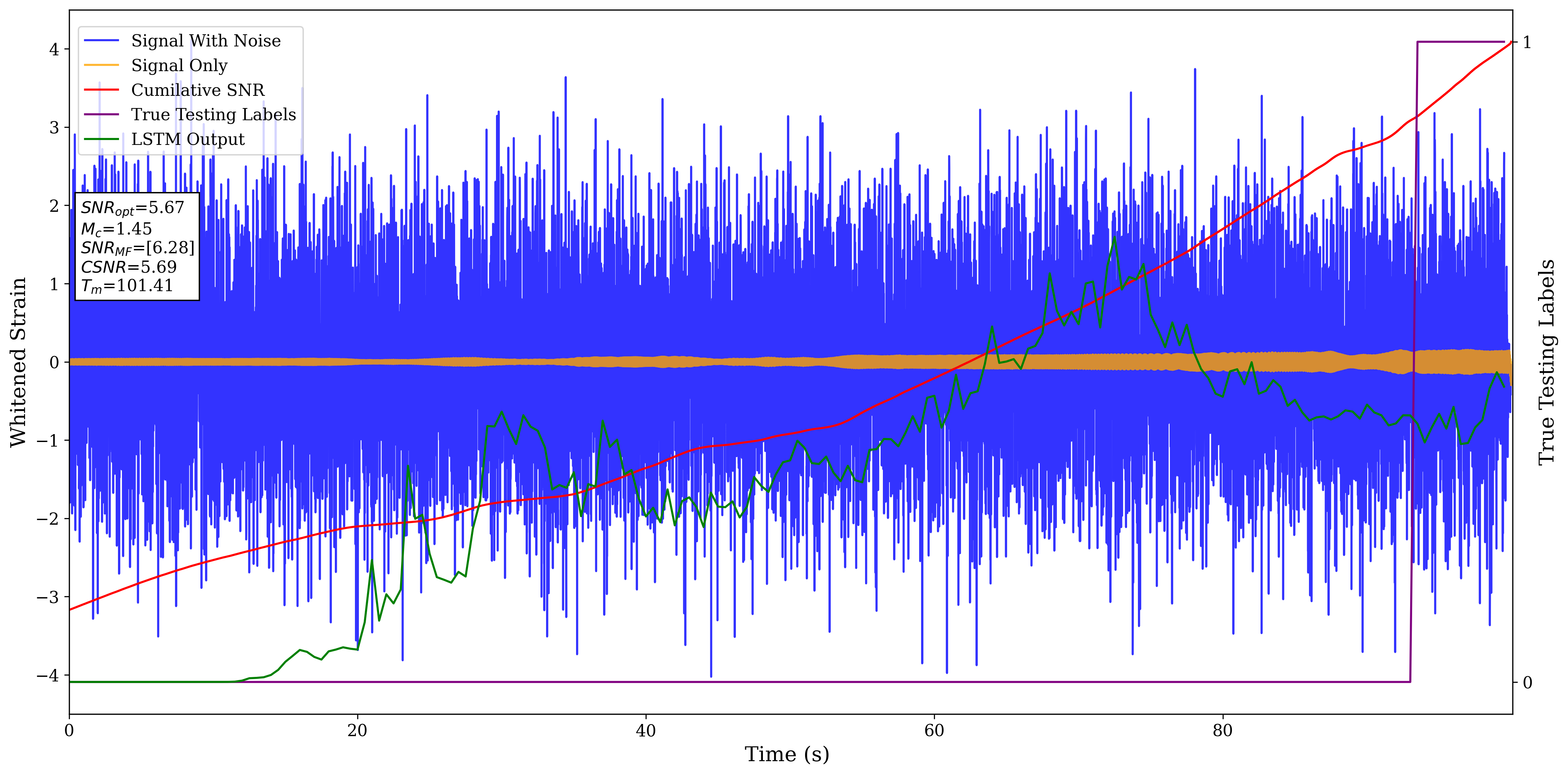Image resolution: width=1568 pixels, height=775 pixels.
Task: Click the LSTM Output legend label
Action: pyautogui.click(x=188, y=139)
